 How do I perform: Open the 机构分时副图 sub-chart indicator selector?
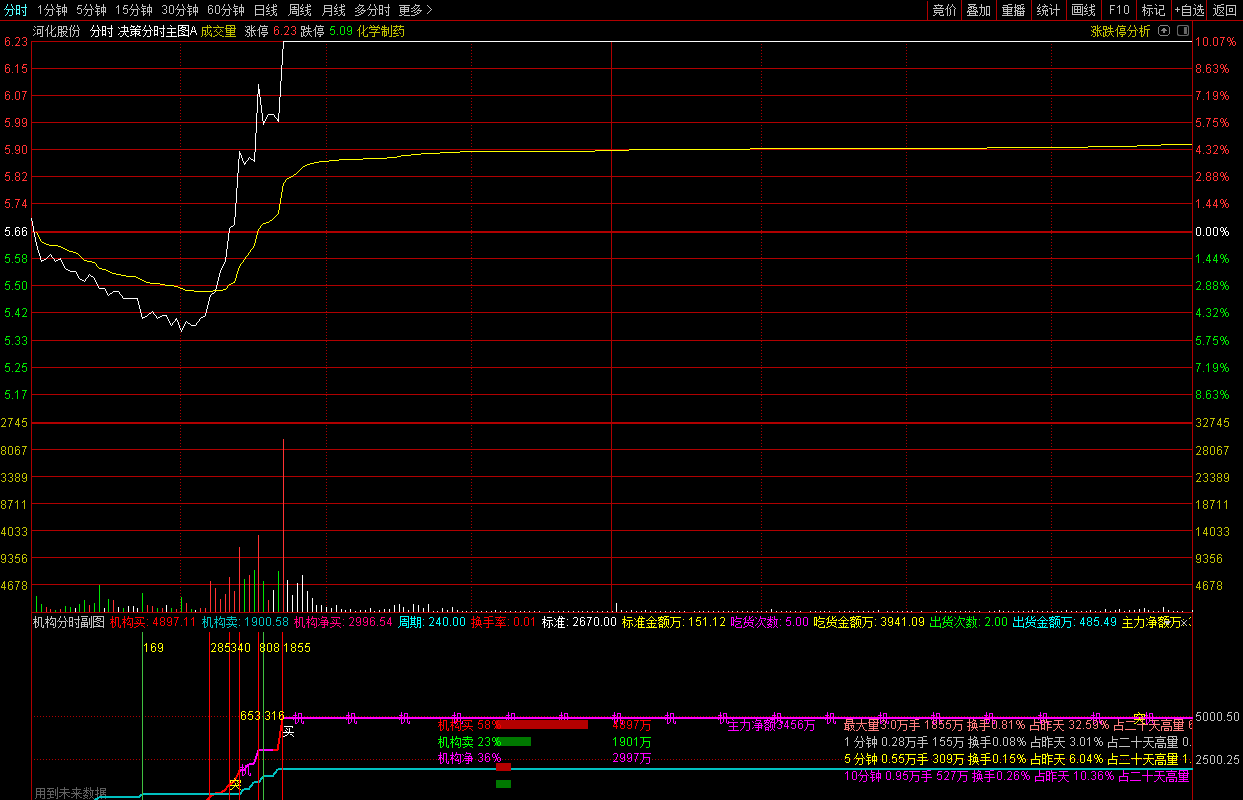(68, 622)
